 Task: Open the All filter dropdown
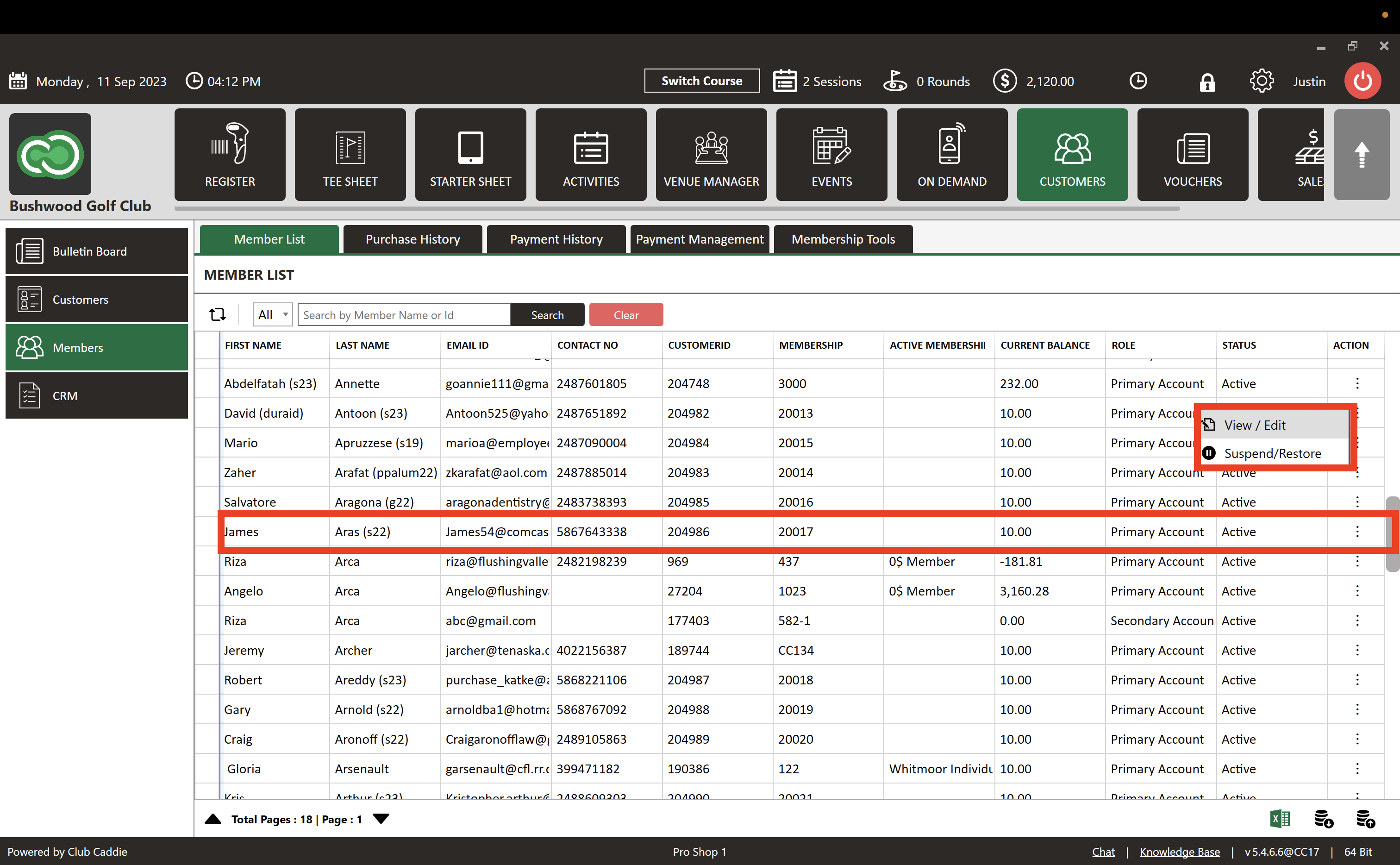coord(273,314)
